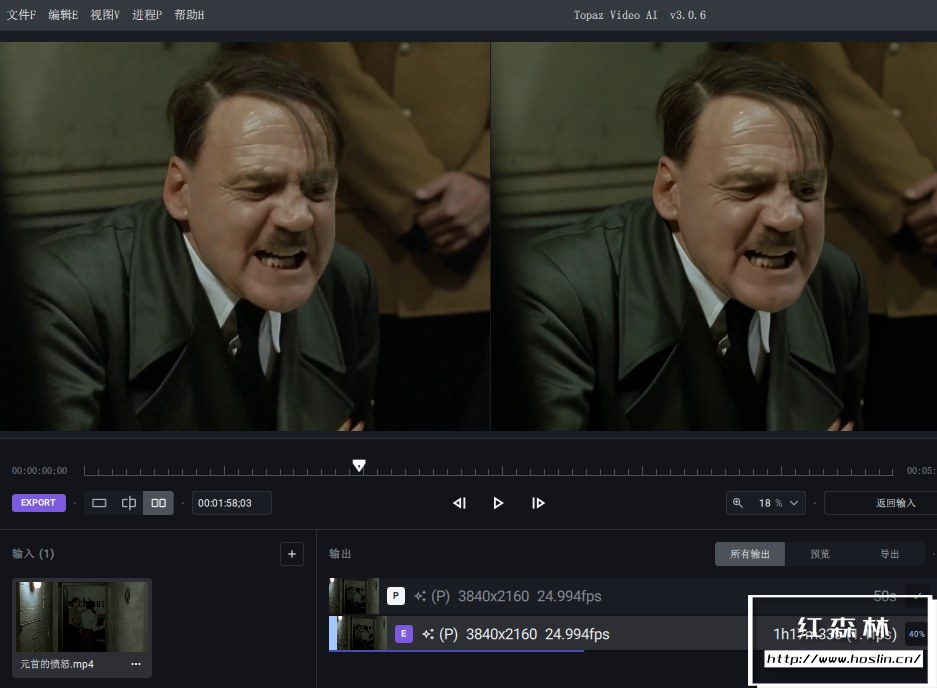Open the 文件F menu
937x688 pixels.
[x=22, y=15]
